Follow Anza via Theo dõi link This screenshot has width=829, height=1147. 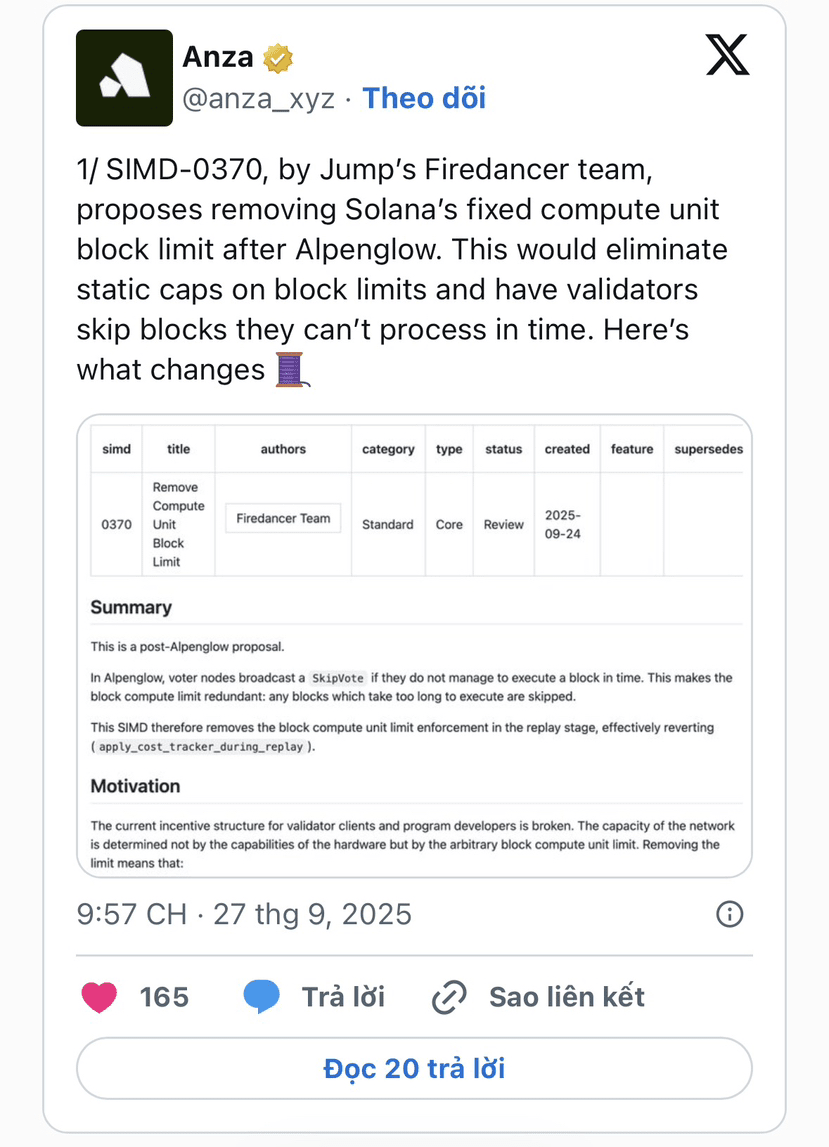click(424, 98)
